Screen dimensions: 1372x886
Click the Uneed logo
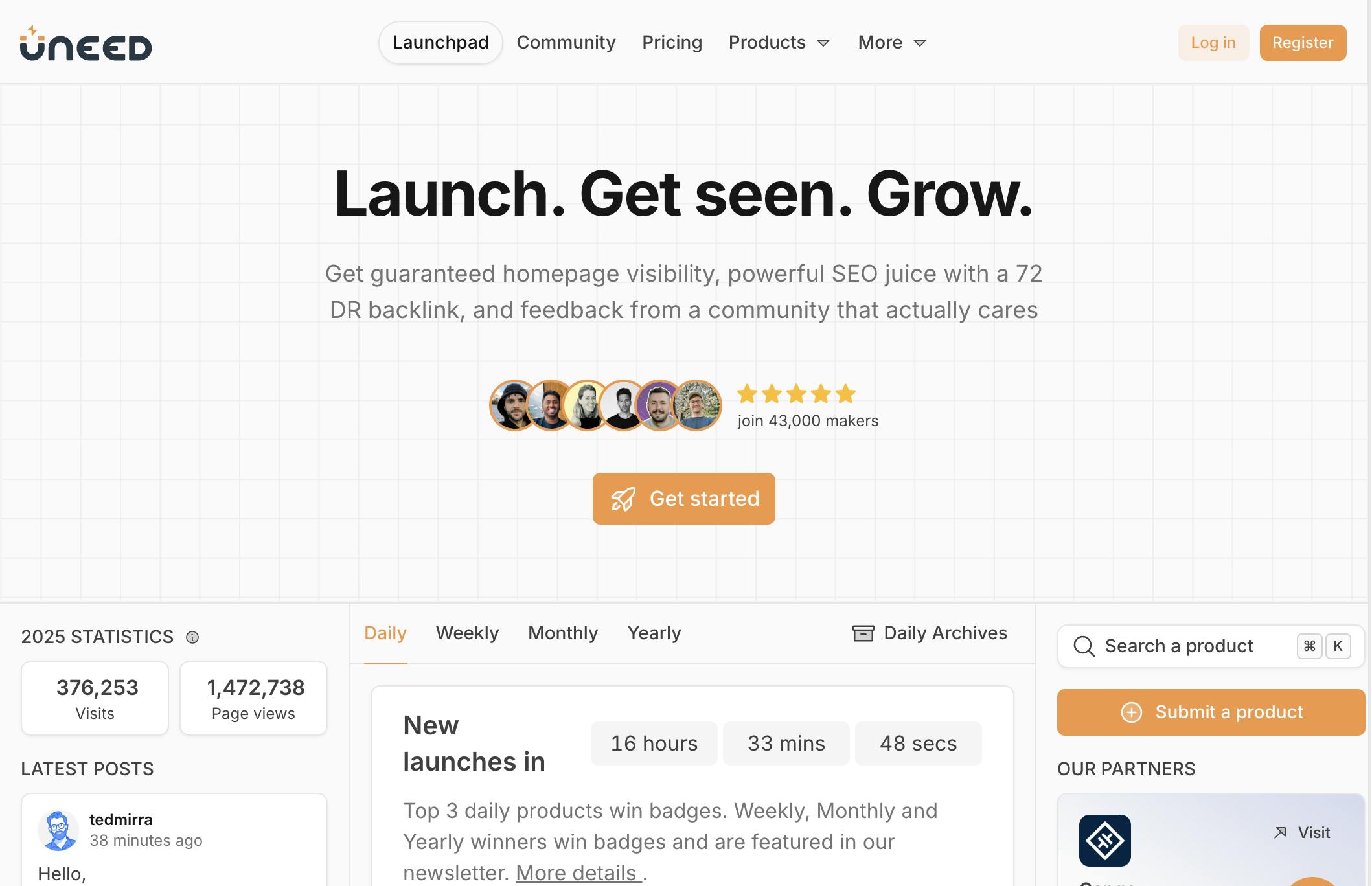[x=85, y=42]
